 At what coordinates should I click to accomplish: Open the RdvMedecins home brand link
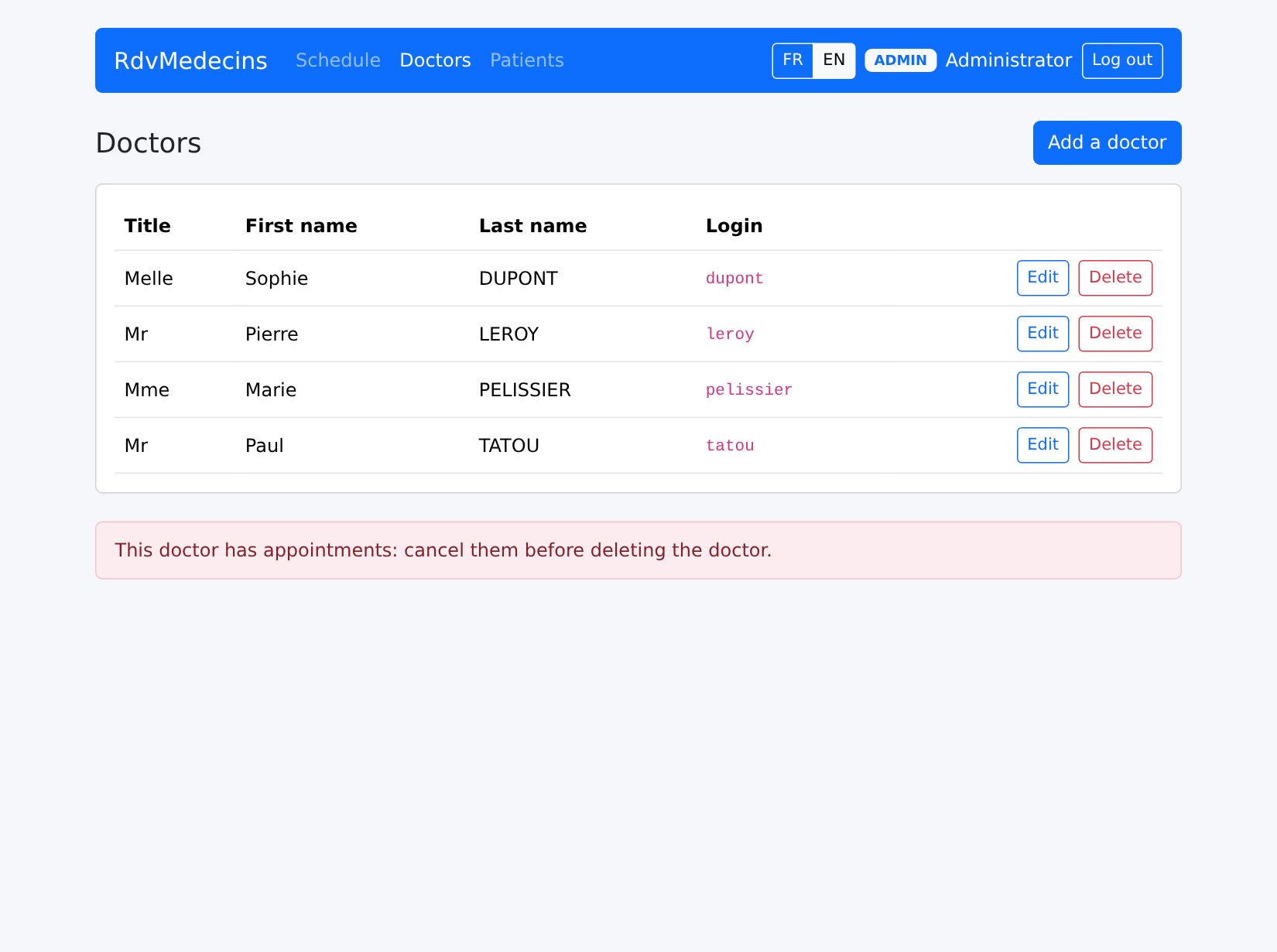click(190, 60)
